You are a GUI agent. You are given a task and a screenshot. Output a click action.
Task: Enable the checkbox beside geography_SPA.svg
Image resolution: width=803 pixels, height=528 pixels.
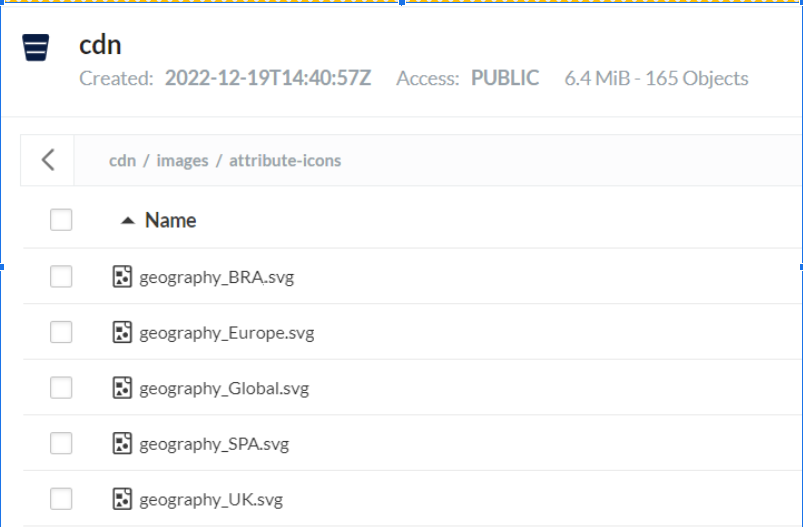coord(61,443)
